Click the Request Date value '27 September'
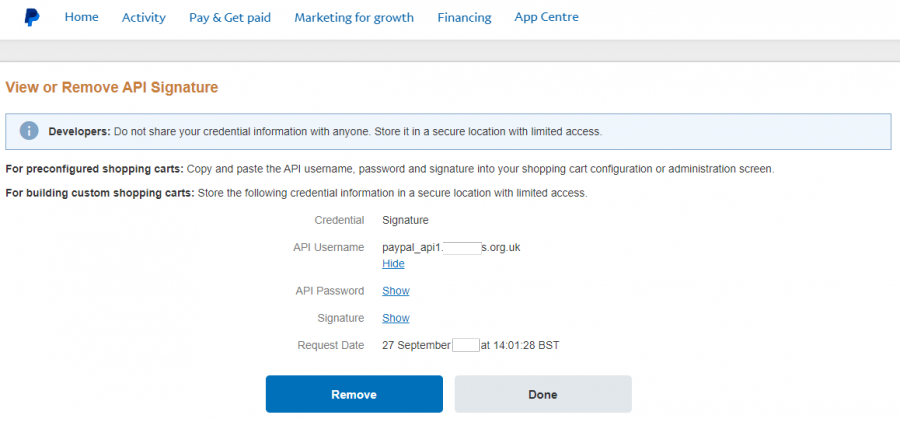900x422 pixels. pos(416,346)
